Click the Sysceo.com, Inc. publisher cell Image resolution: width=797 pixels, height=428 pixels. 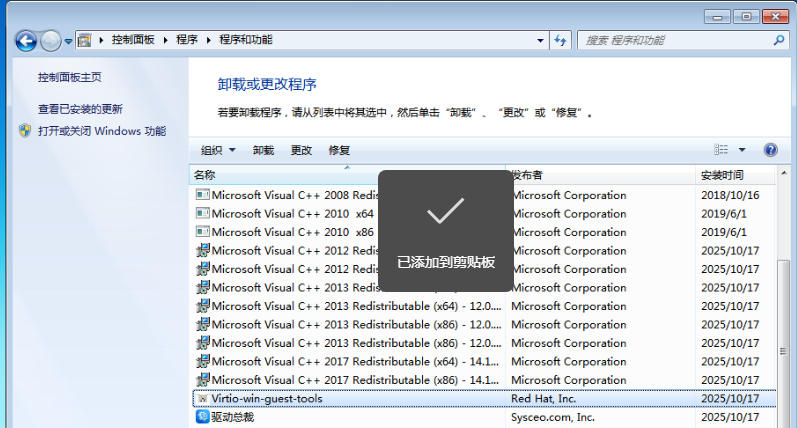coord(553,417)
